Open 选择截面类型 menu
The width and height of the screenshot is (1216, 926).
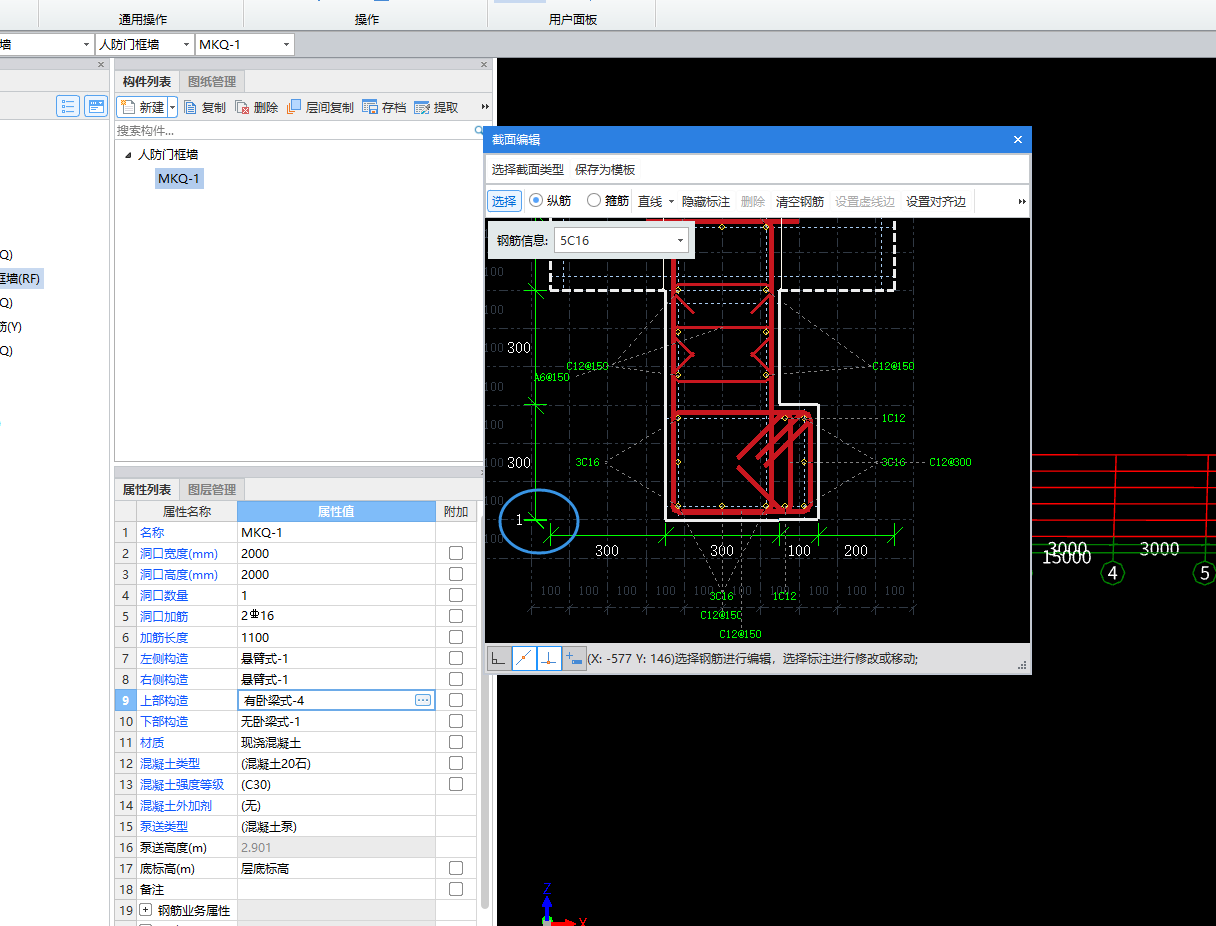click(x=527, y=170)
